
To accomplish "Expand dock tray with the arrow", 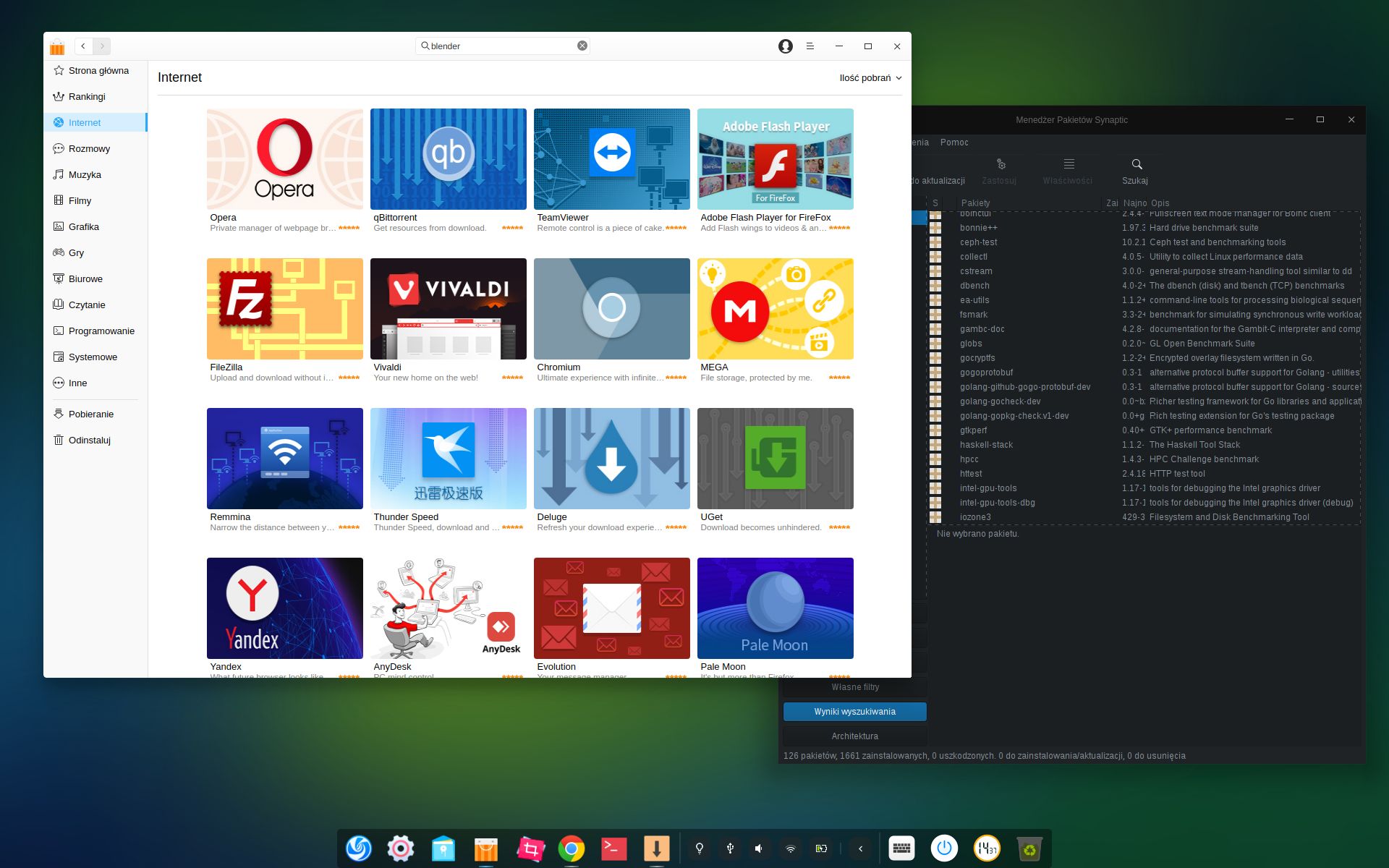I will coord(860,848).
